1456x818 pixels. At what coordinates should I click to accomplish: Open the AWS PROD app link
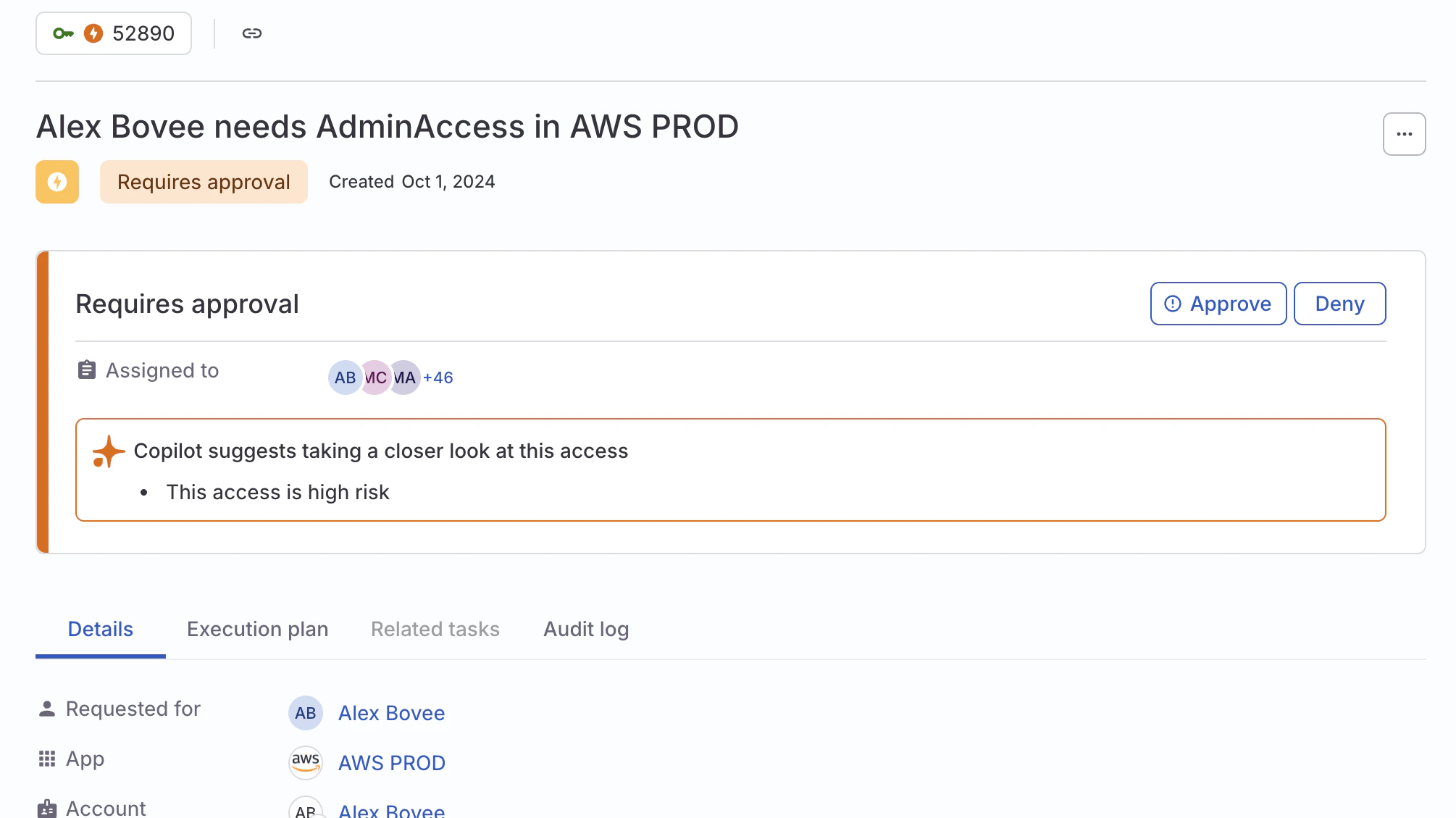point(392,762)
